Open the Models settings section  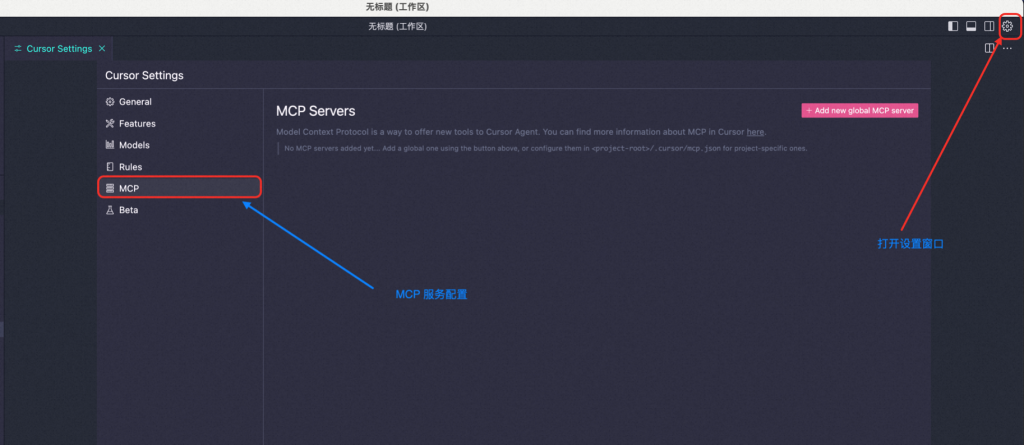(x=180, y=145)
